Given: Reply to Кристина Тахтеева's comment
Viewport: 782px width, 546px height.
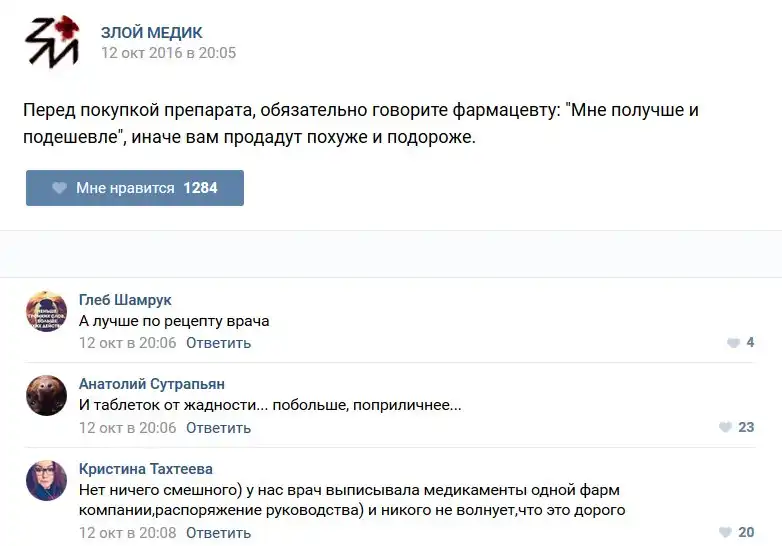Looking at the screenshot, I should pos(218,533).
